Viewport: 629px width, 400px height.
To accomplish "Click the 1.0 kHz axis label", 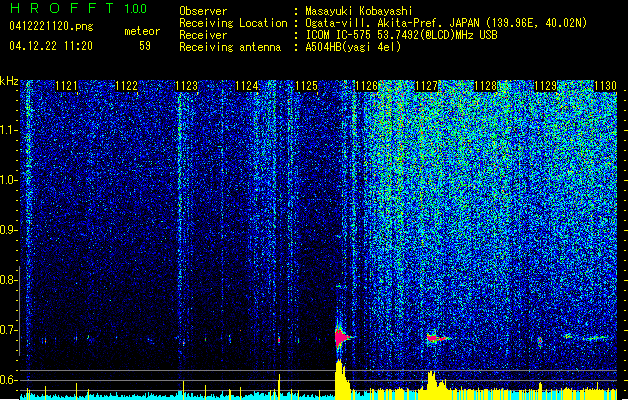I will [8, 181].
